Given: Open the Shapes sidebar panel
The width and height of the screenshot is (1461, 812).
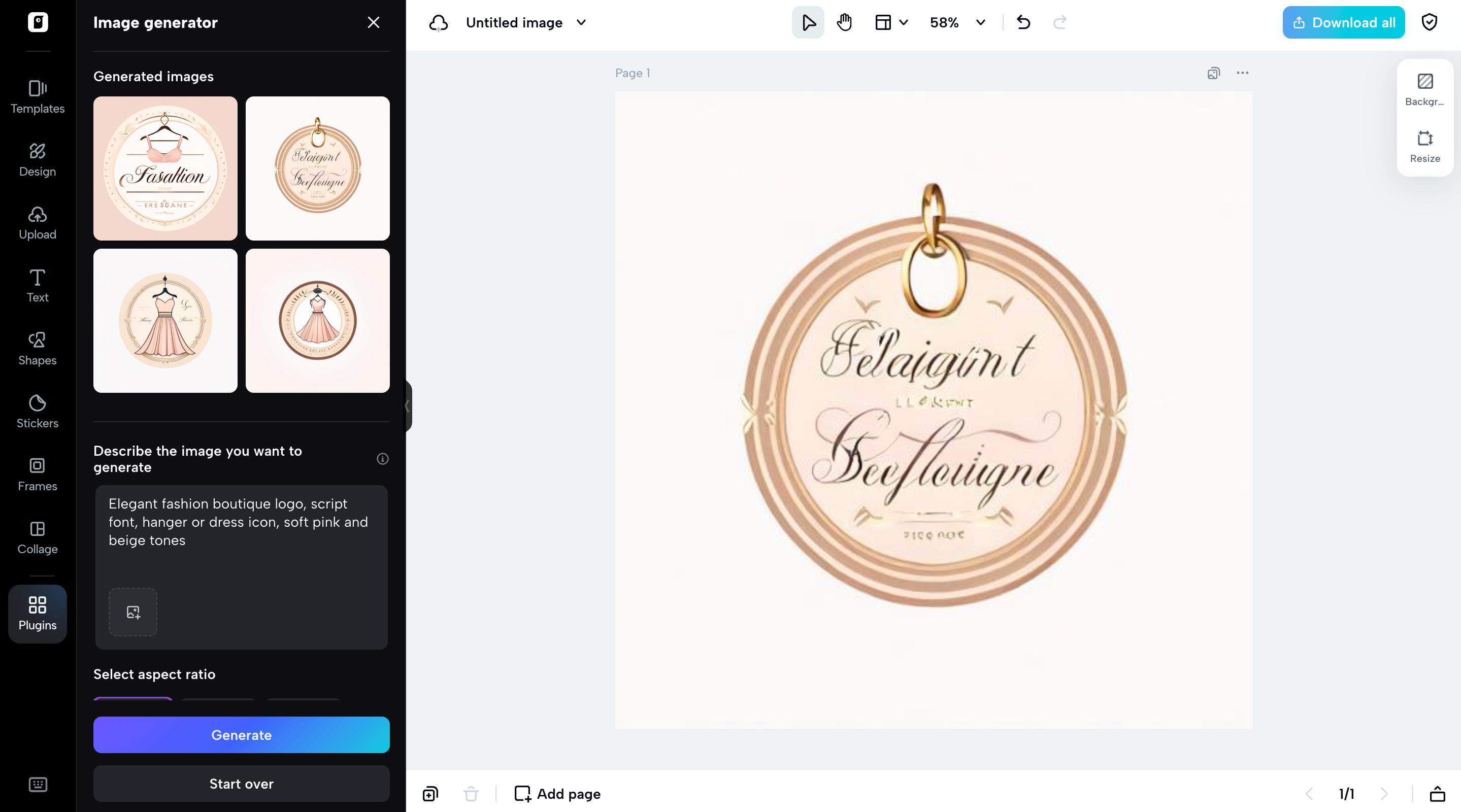Looking at the screenshot, I should coord(38,348).
